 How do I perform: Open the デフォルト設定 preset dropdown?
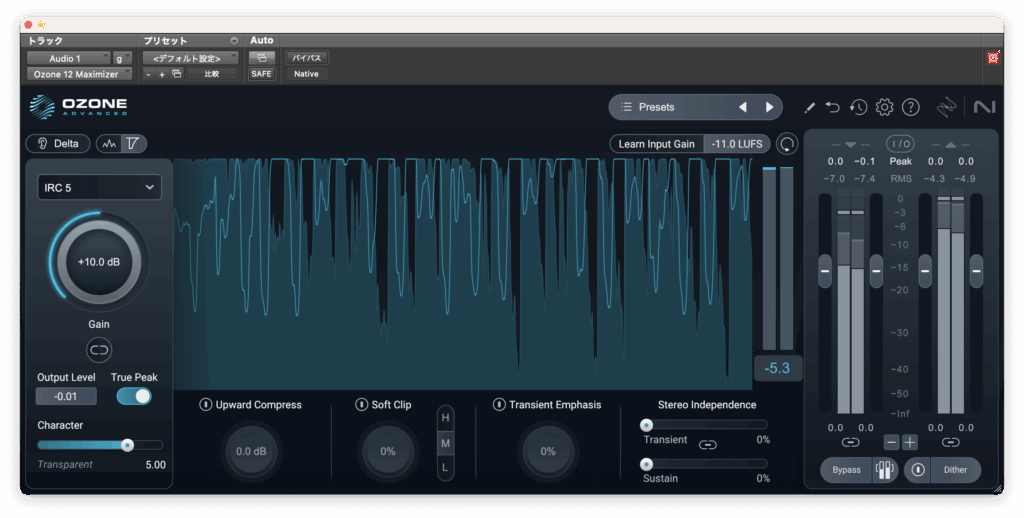[x=189, y=58]
